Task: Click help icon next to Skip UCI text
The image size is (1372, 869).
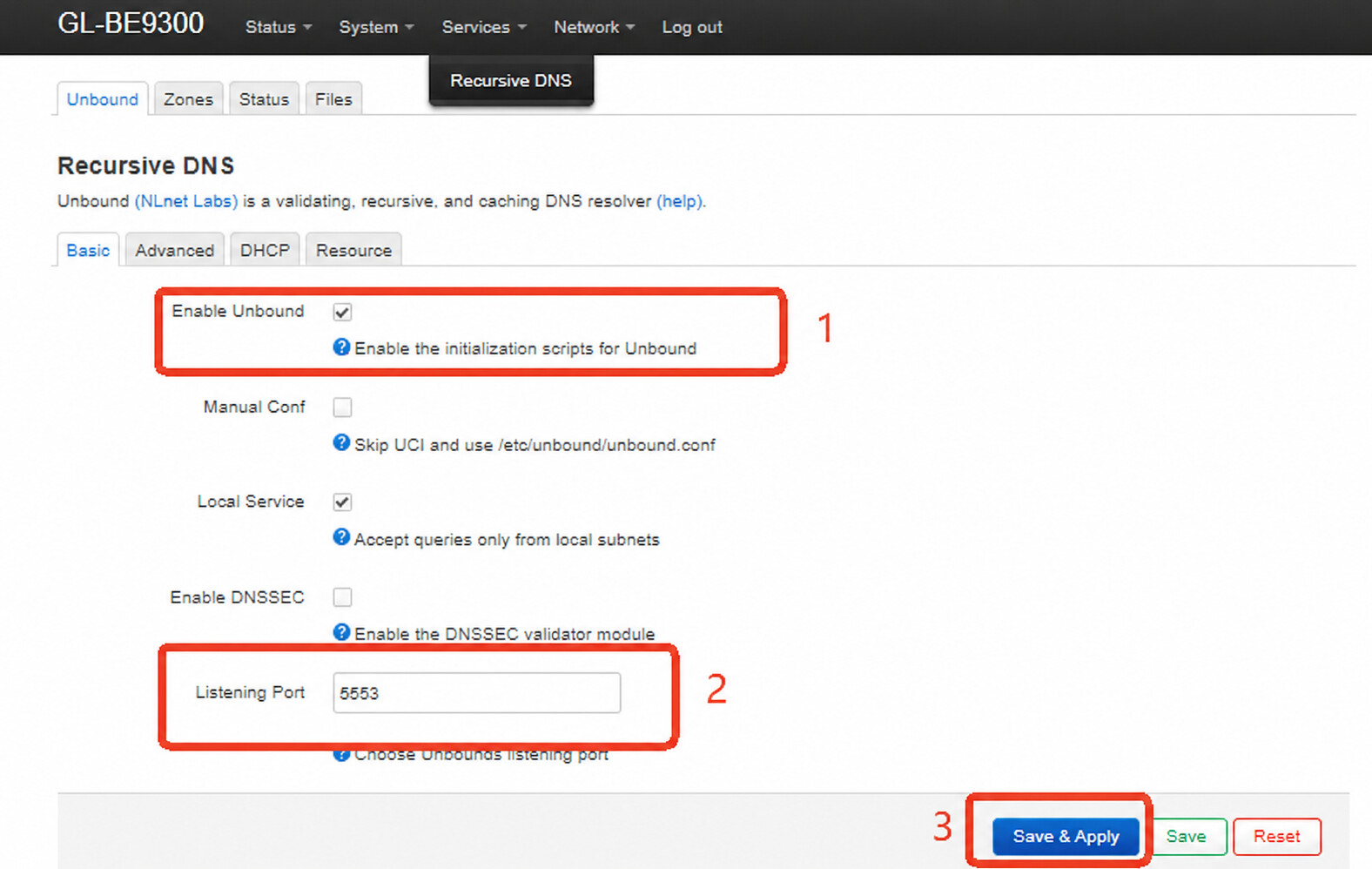Action: tap(341, 442)
